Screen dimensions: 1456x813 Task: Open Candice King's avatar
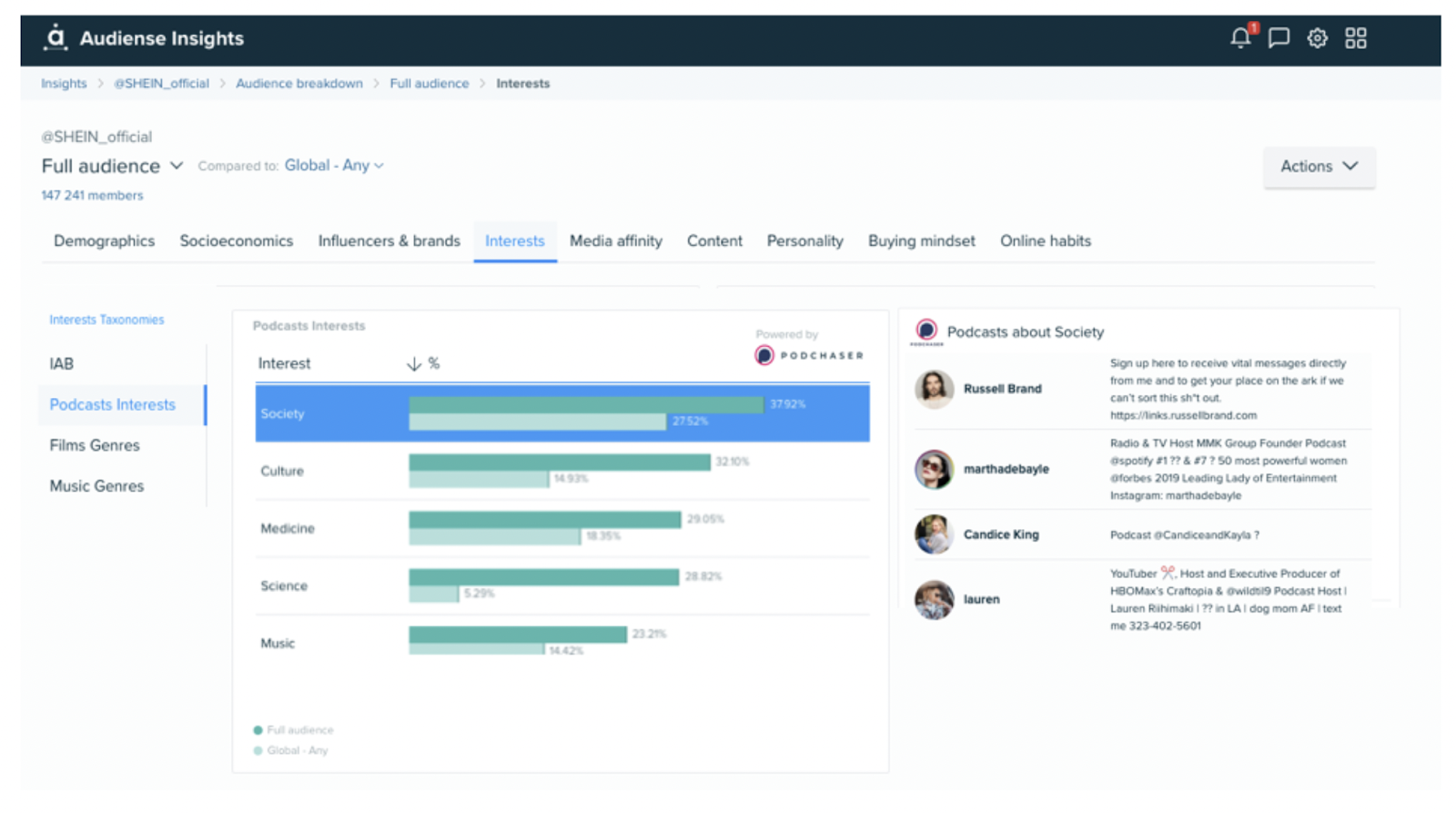click(x=934, y=534)
